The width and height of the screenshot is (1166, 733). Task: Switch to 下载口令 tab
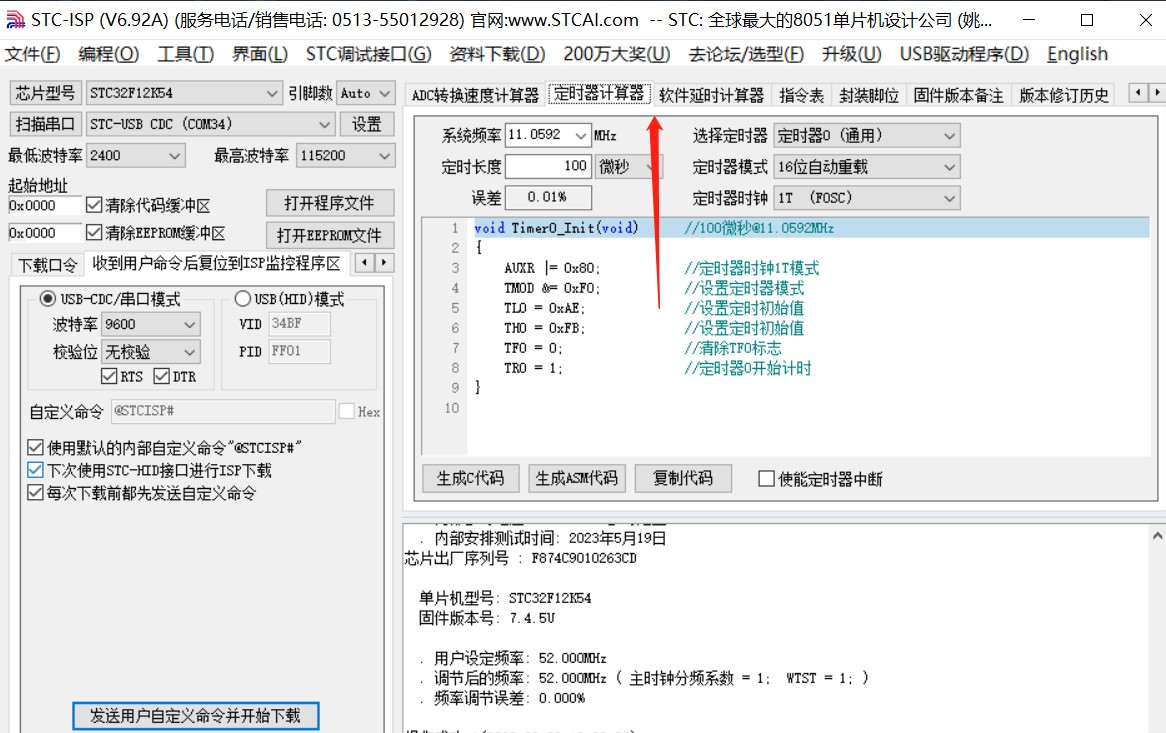48,265
